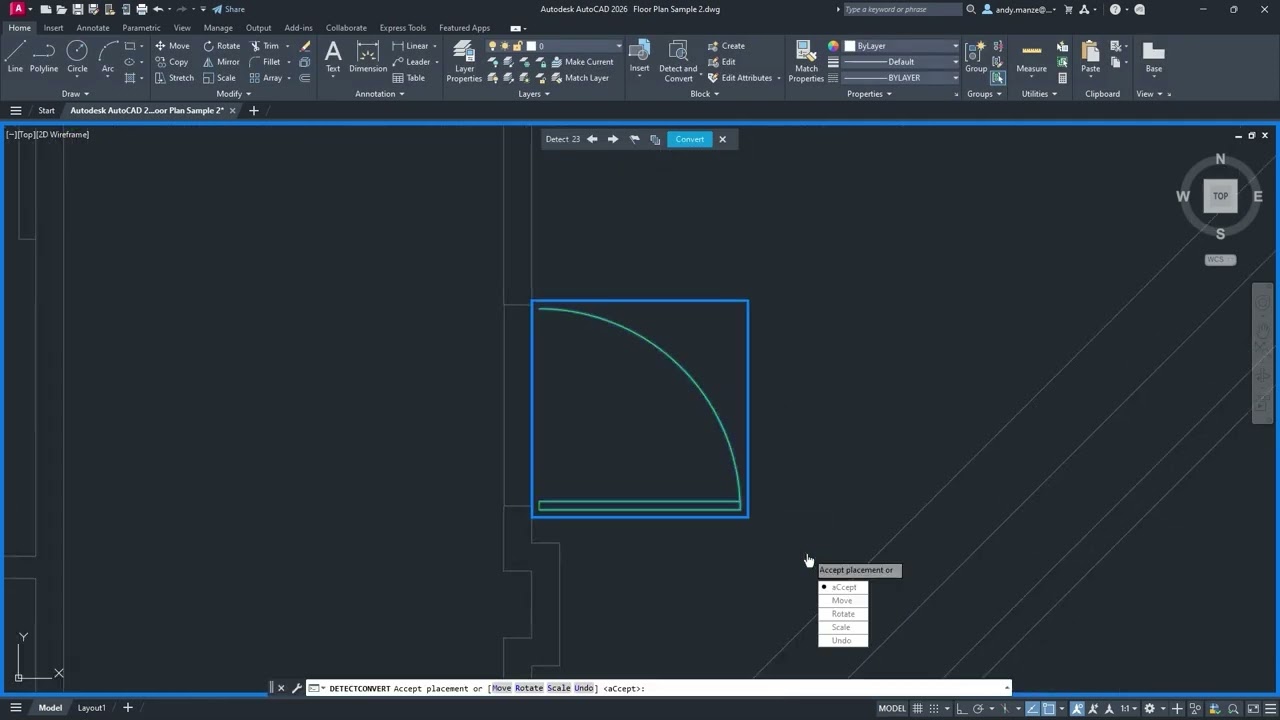The width and height of the screenshot is (1280, 720).
Task: Toggle object snap tracking in status bar
Action: pos(1033,708)
